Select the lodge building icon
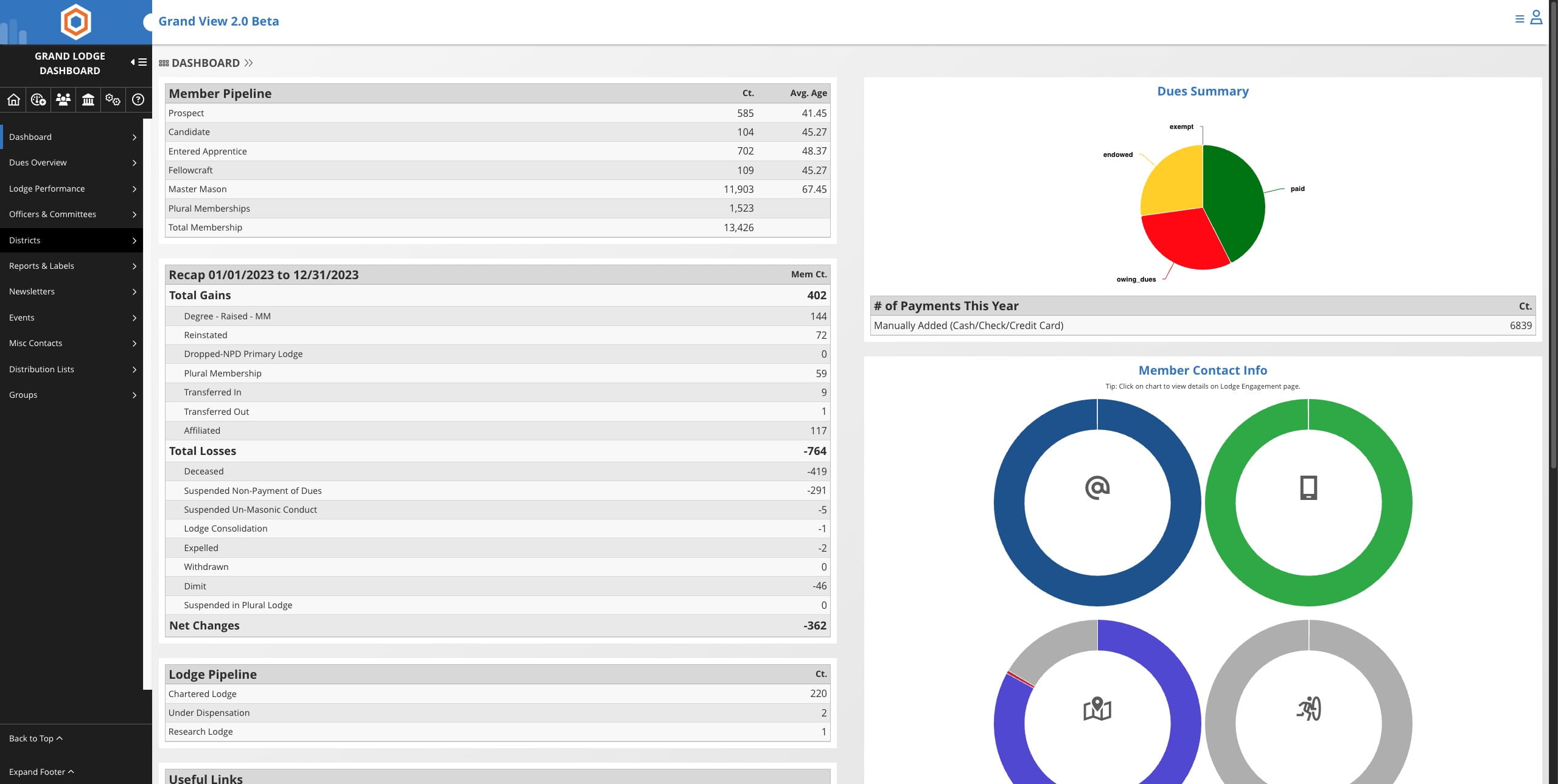Viewport: 1558px width, 784px height. coord(88,100)
